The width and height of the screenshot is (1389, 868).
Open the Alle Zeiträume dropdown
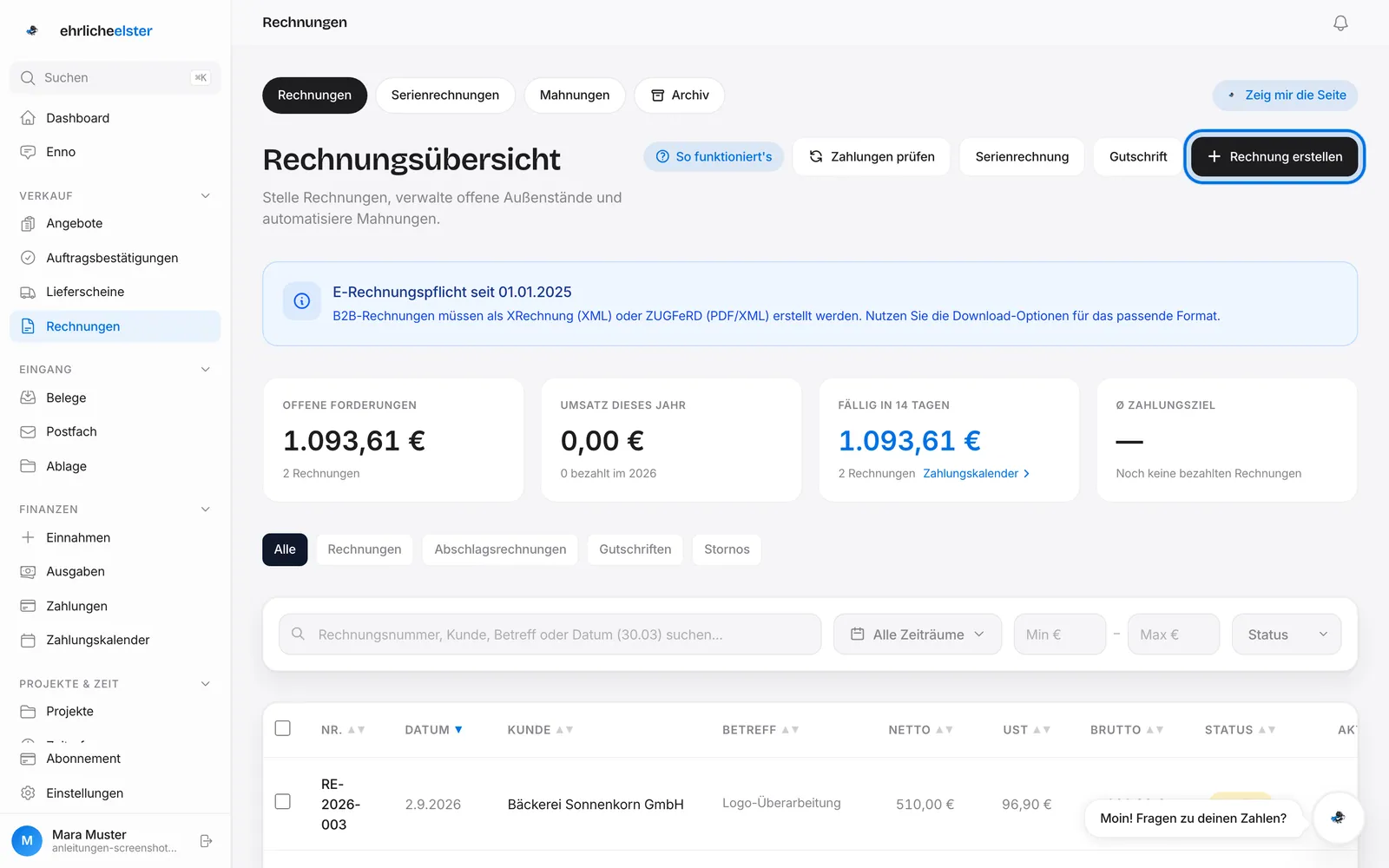pos(918,635)
